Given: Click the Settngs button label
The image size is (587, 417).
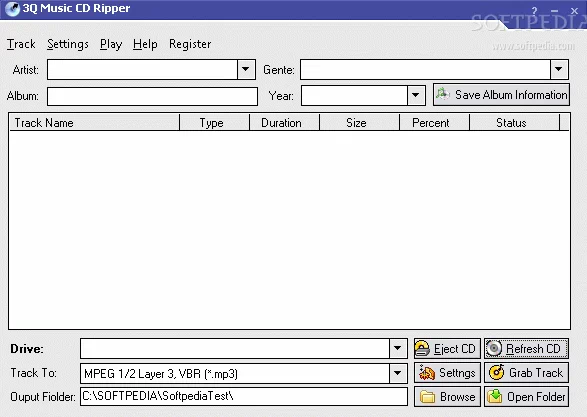Looking at the screenshot, I should [457, 373].
